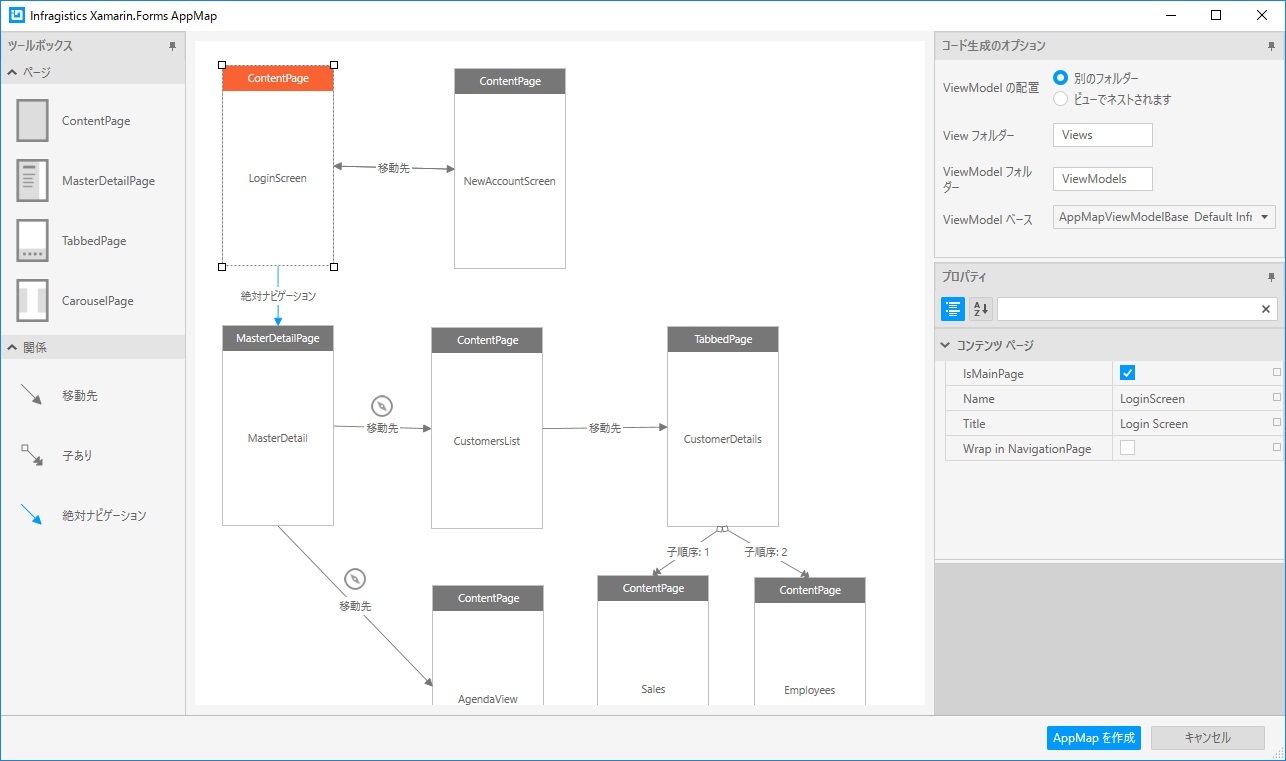This screenshot has height=761, width=1286.
Task: Click 移動先 label between LoginScreen and NewAccountScreen
Action: pyautogui.click(x=393, y=168)
